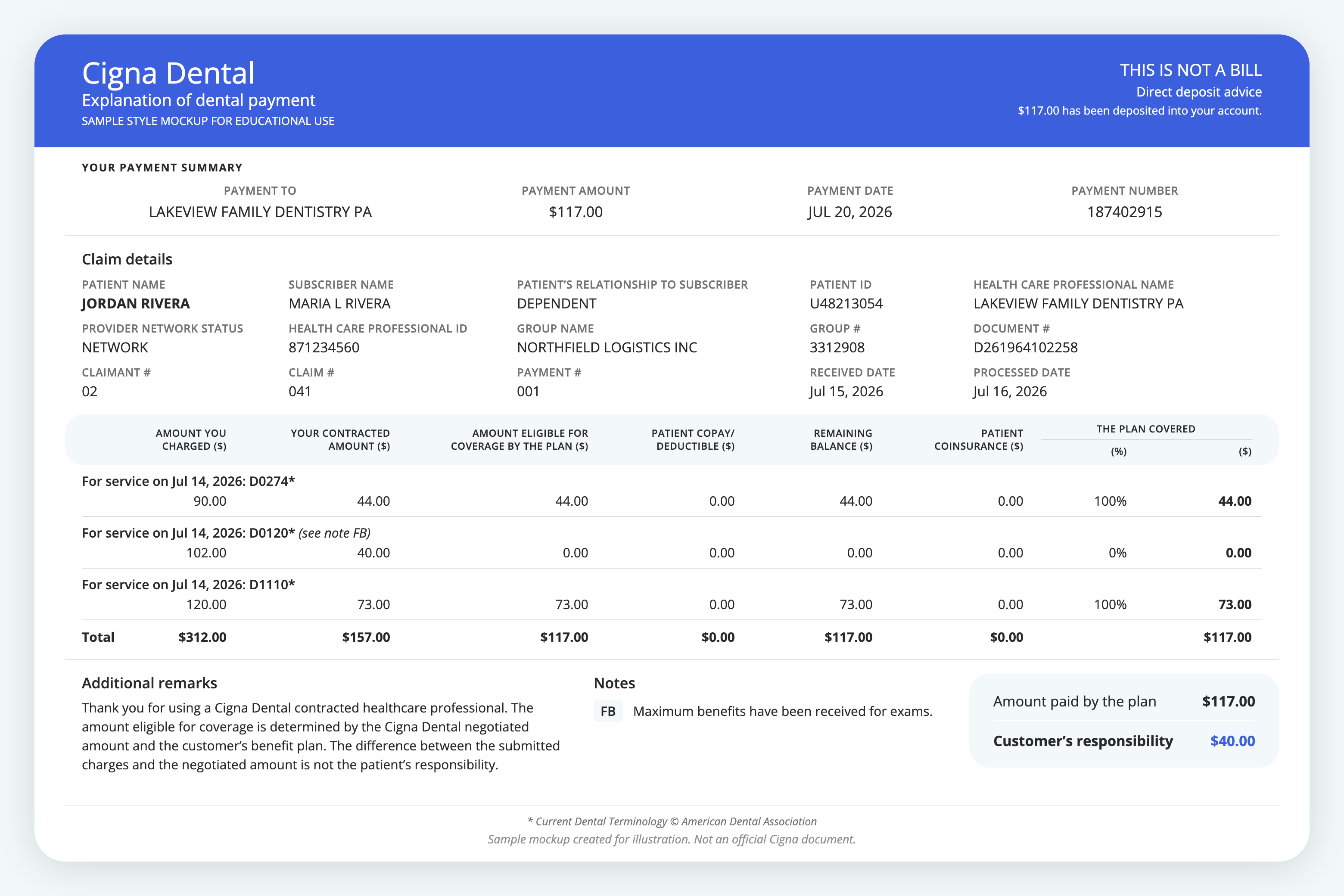Click the Cigna Dental title
Viewport: 1344px width, 896px height.
[168, 74]
